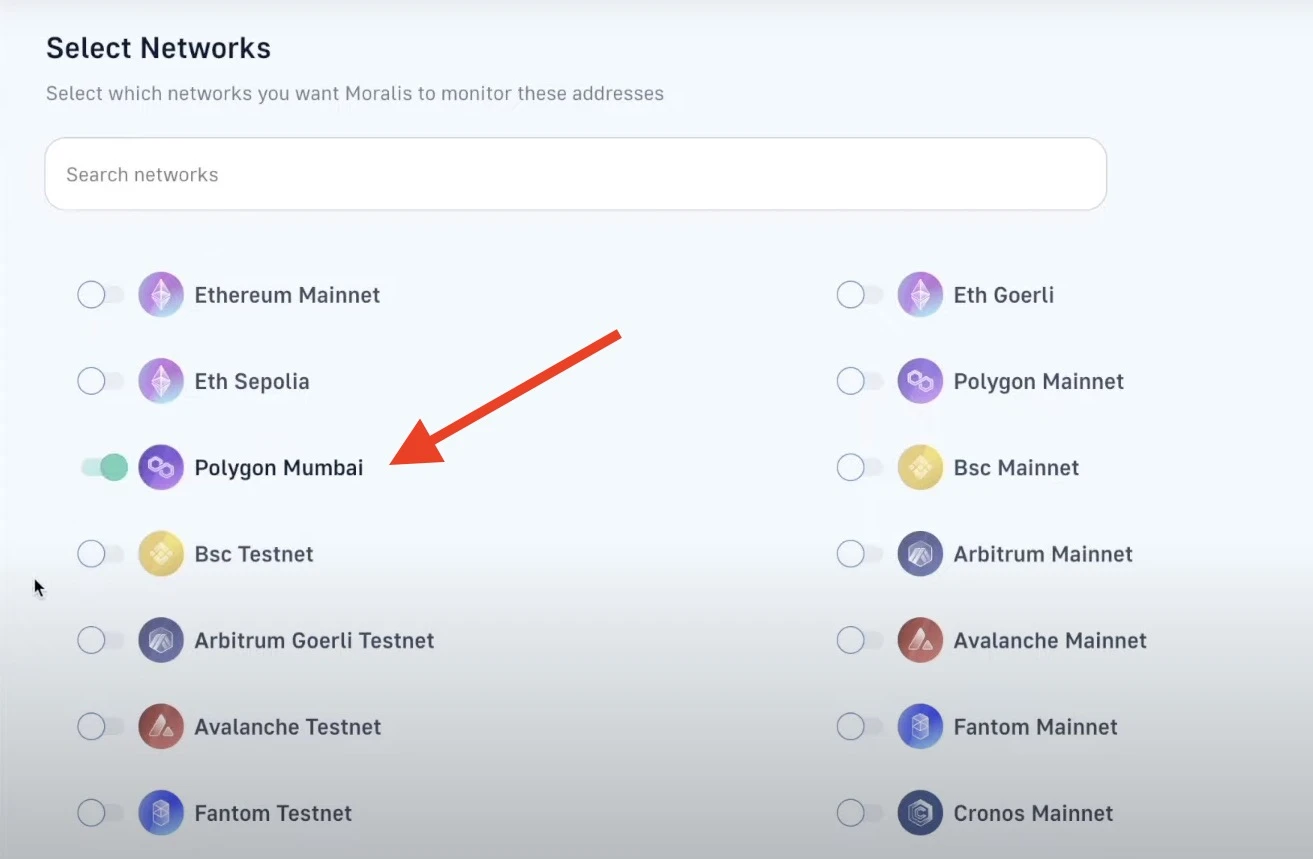Focus the Search networks input field

tap(575, 174)
